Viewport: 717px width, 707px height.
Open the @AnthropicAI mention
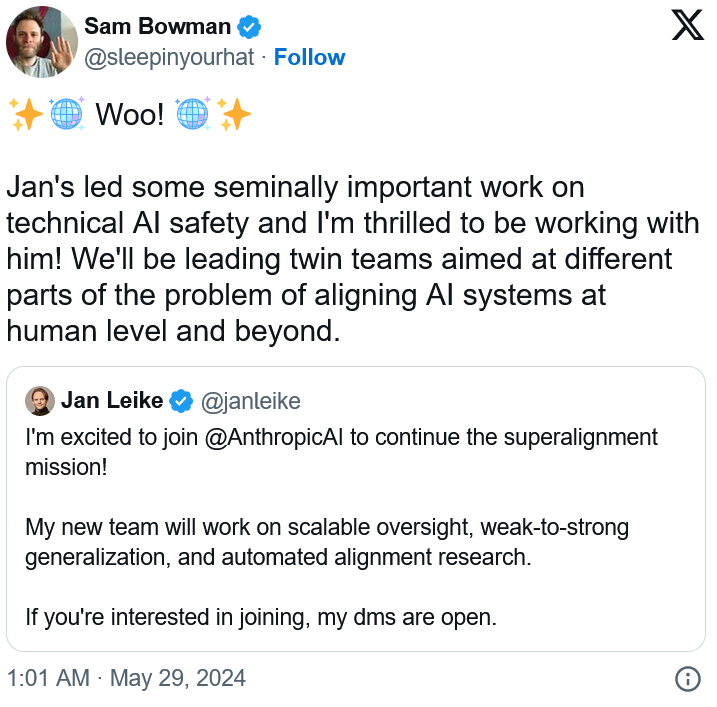273,437
